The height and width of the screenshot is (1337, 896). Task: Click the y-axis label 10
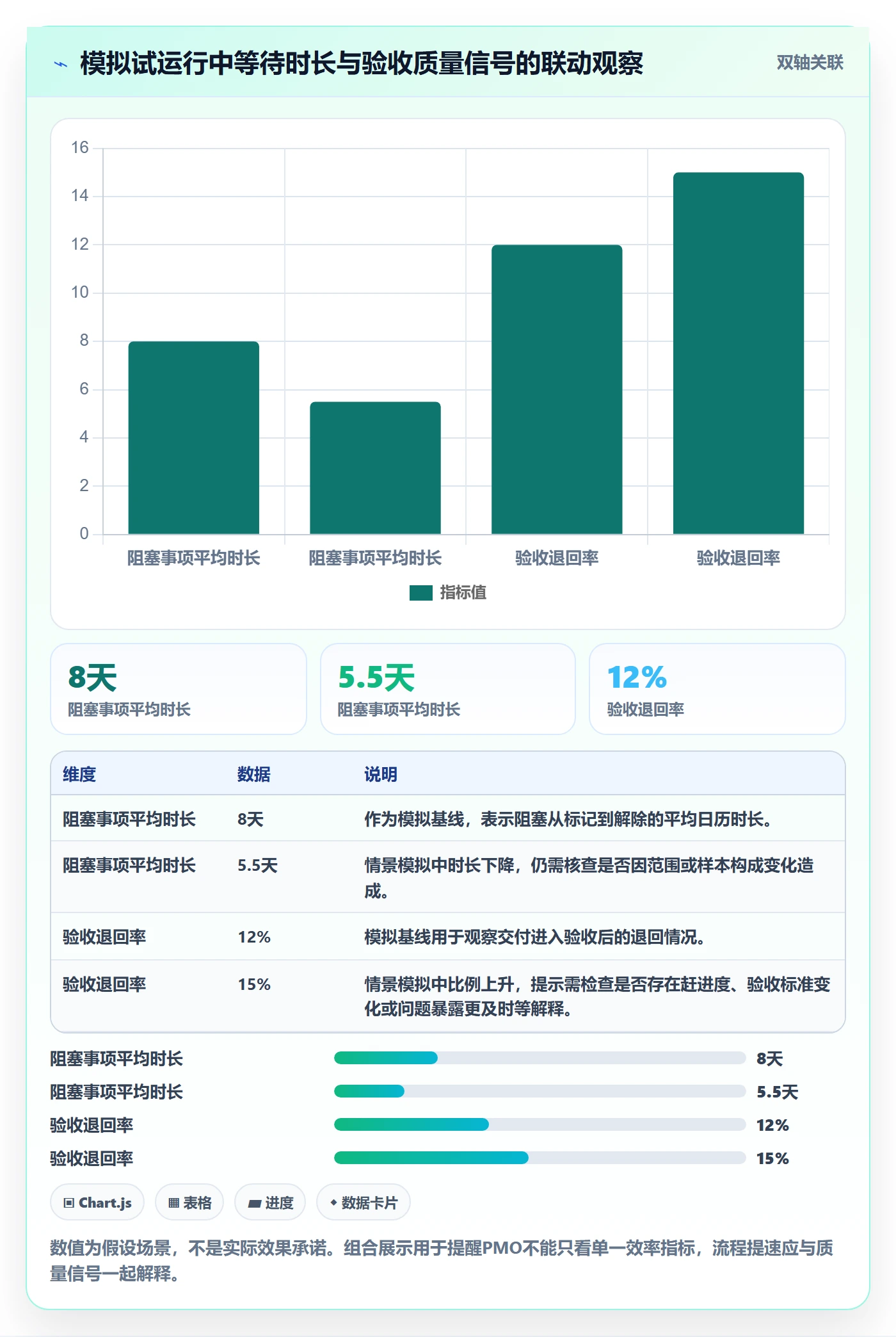80,292
